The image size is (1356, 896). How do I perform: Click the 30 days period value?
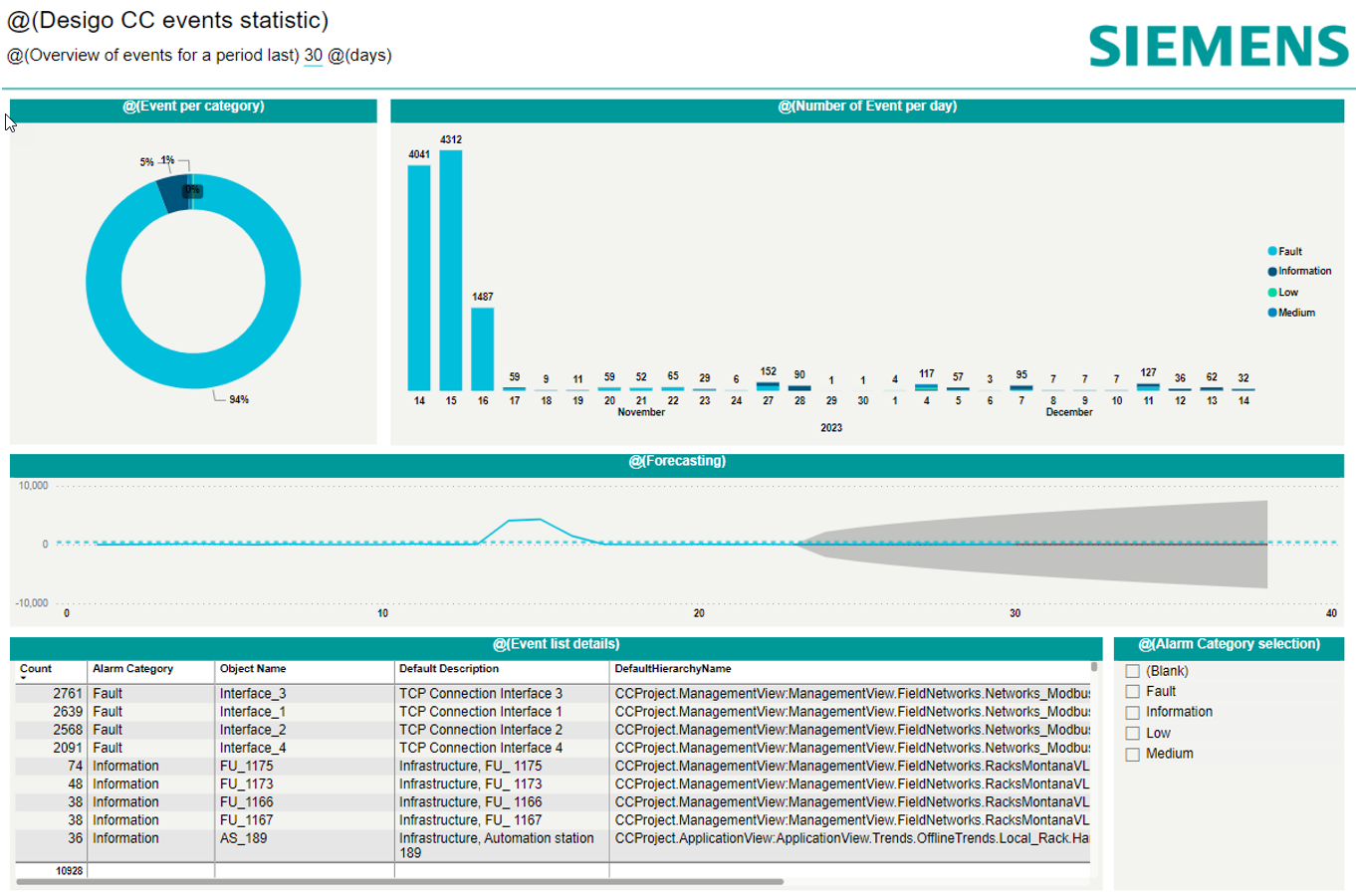click(x=313, y=56)
